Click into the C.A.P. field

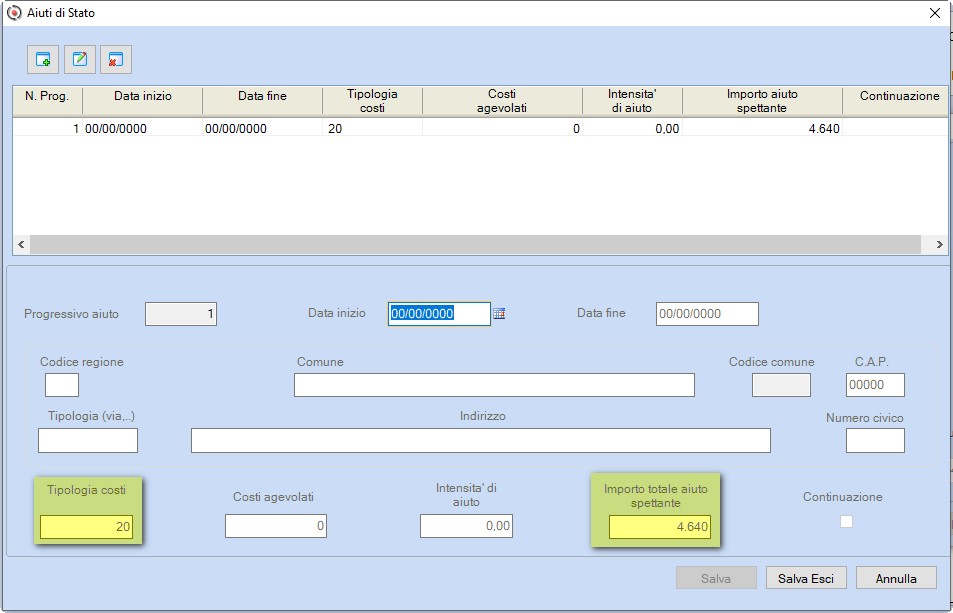coord(875,385)
